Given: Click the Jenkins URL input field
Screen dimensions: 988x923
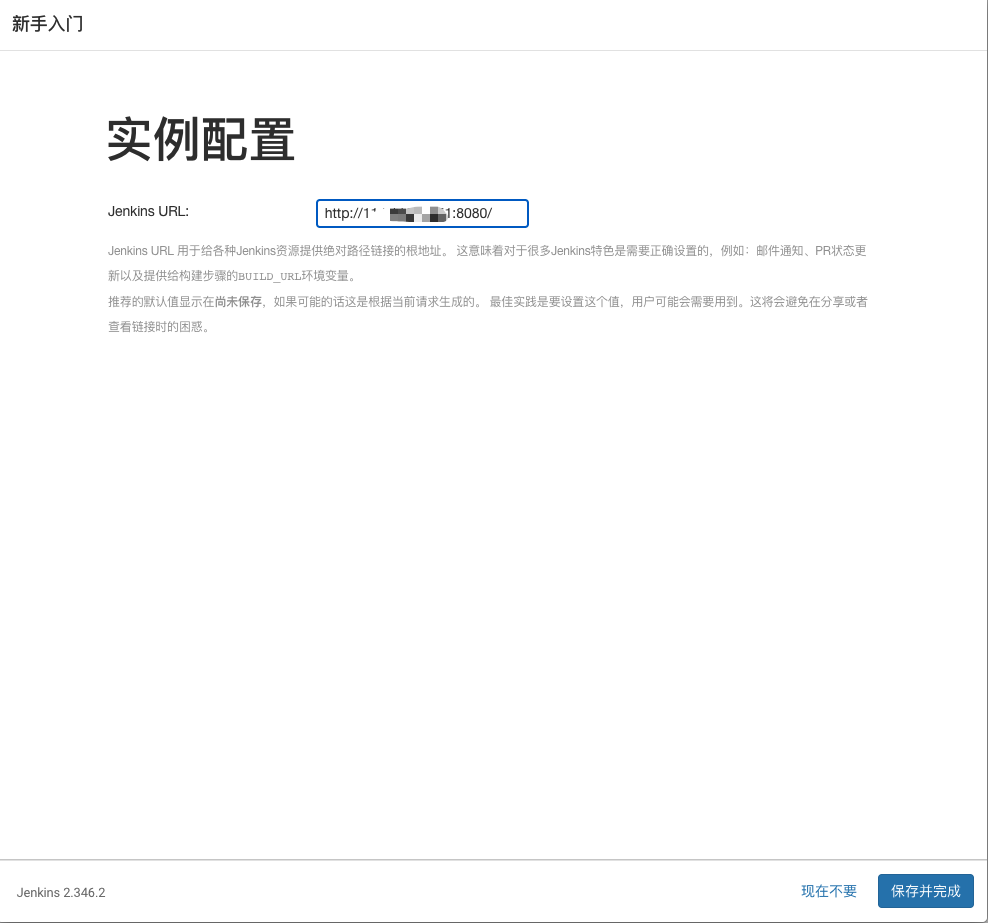Looking at the screenshot, I should click(x=422, y=214).
